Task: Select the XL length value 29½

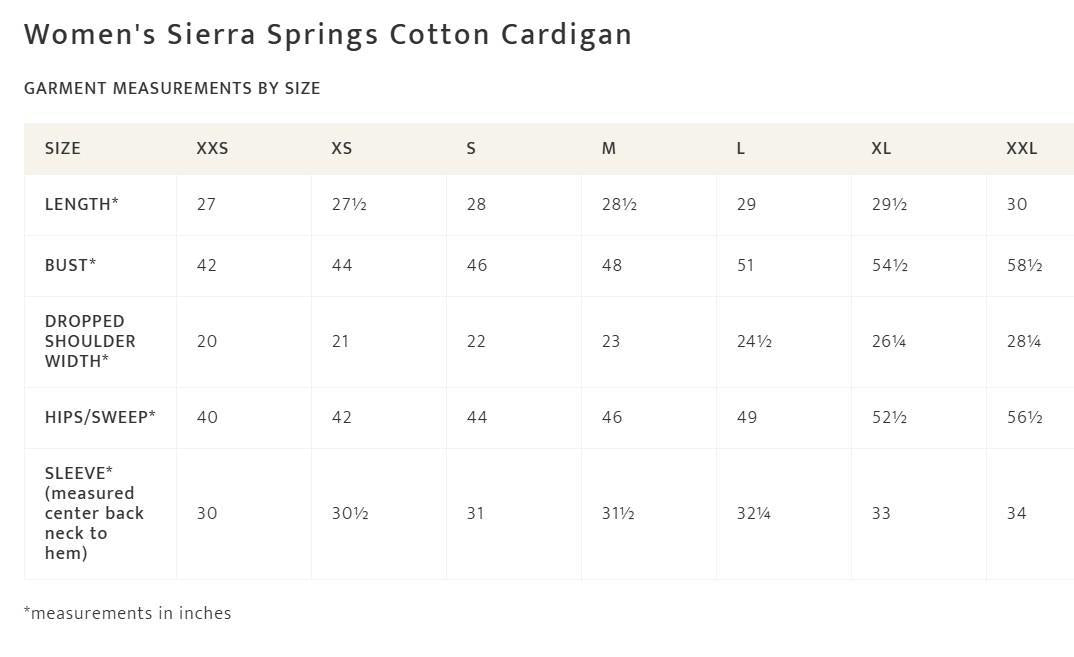Action: (889, 204)
